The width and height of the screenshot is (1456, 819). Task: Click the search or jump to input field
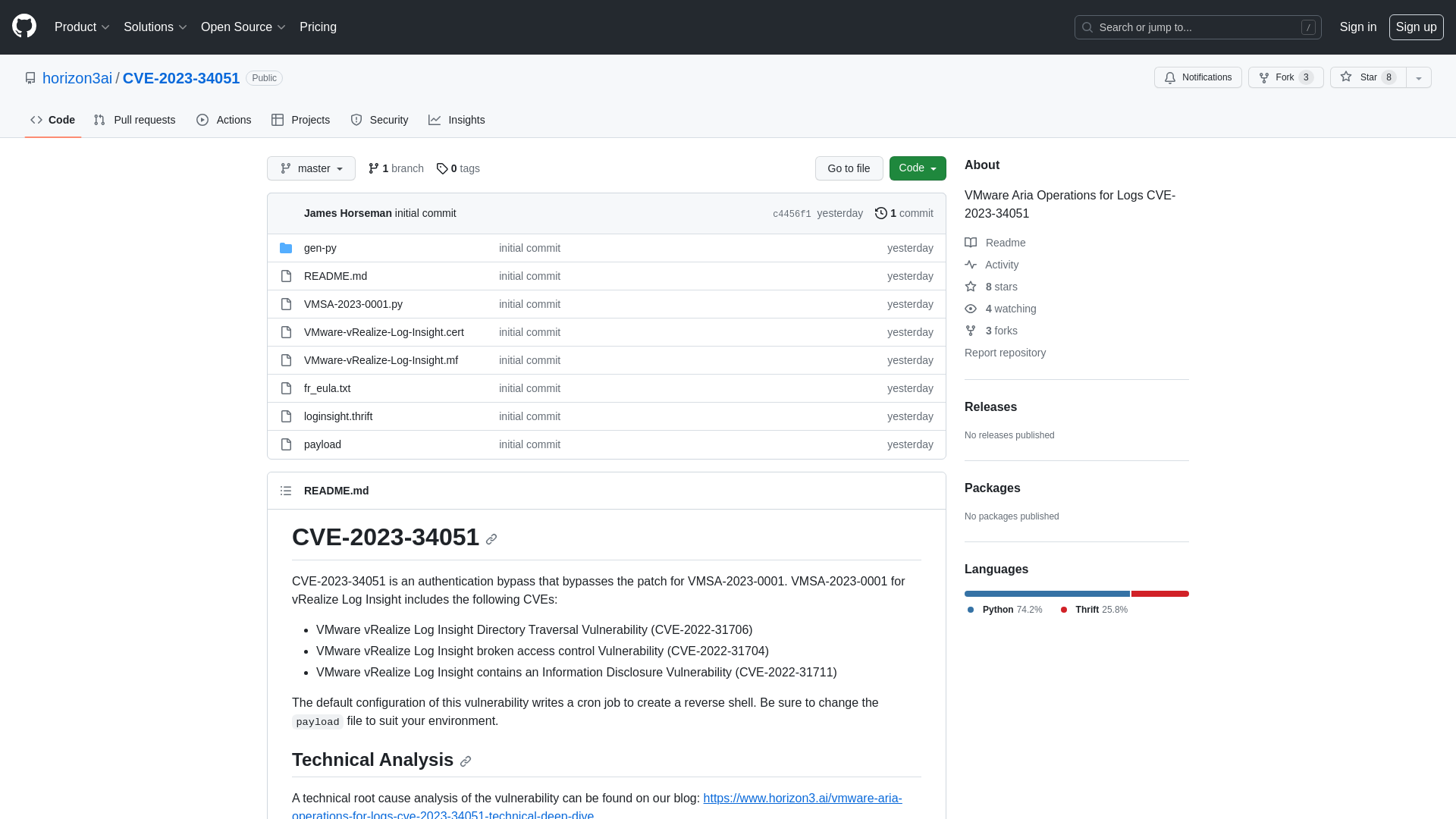1198,27
